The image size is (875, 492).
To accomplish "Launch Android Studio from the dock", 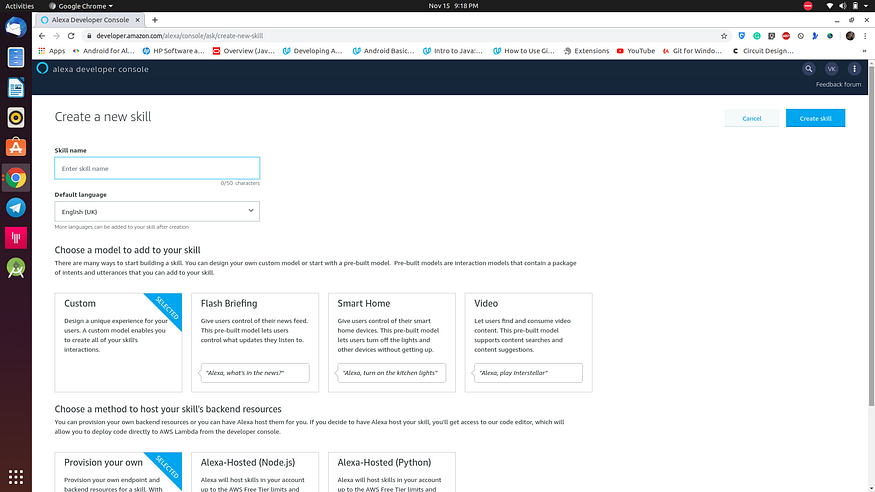I will pyautogui.click(x=16, y=268).
